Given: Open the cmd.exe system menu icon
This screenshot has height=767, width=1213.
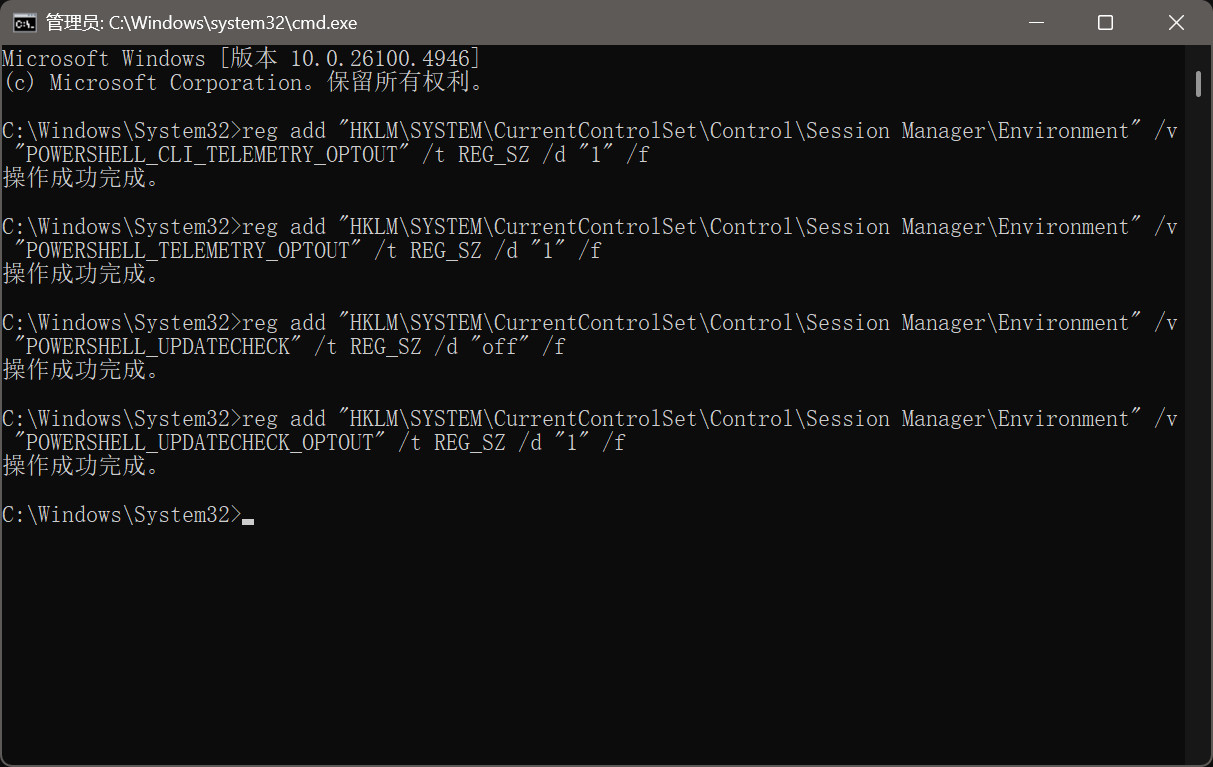Looking at the screenshot, I should 24,22.
